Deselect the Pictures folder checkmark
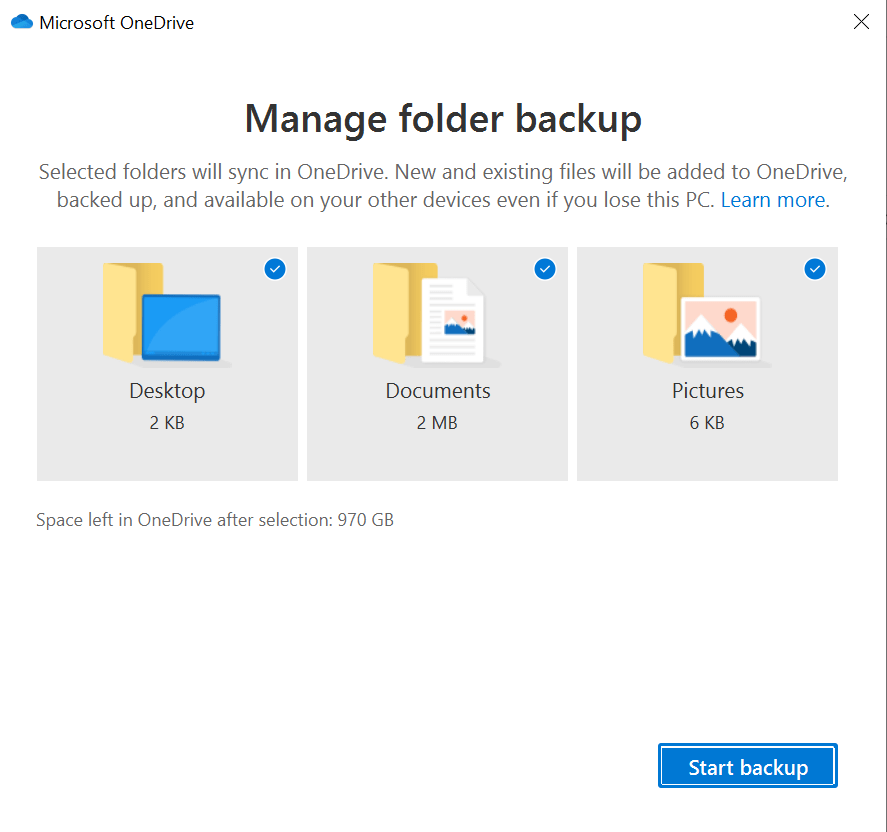The height and width of the screenshot is (832, 887). [815, 269]
